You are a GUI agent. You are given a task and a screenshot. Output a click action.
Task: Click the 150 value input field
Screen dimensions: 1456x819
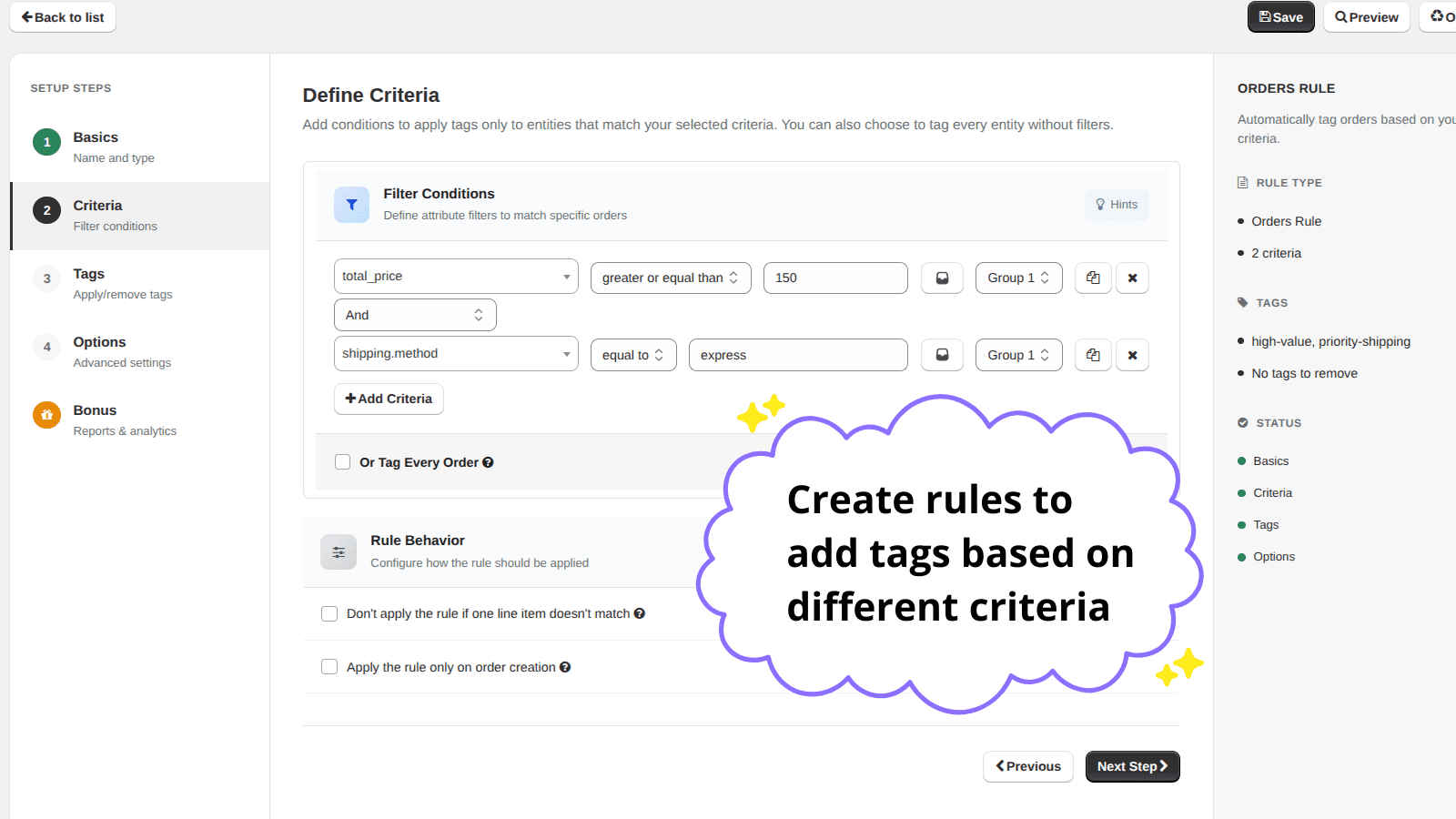point(834,278)
